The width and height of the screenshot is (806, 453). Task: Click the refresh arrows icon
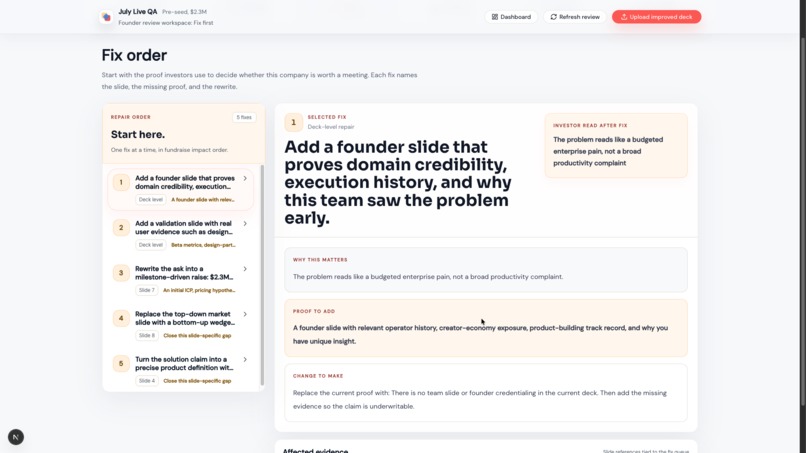point(554,17)
